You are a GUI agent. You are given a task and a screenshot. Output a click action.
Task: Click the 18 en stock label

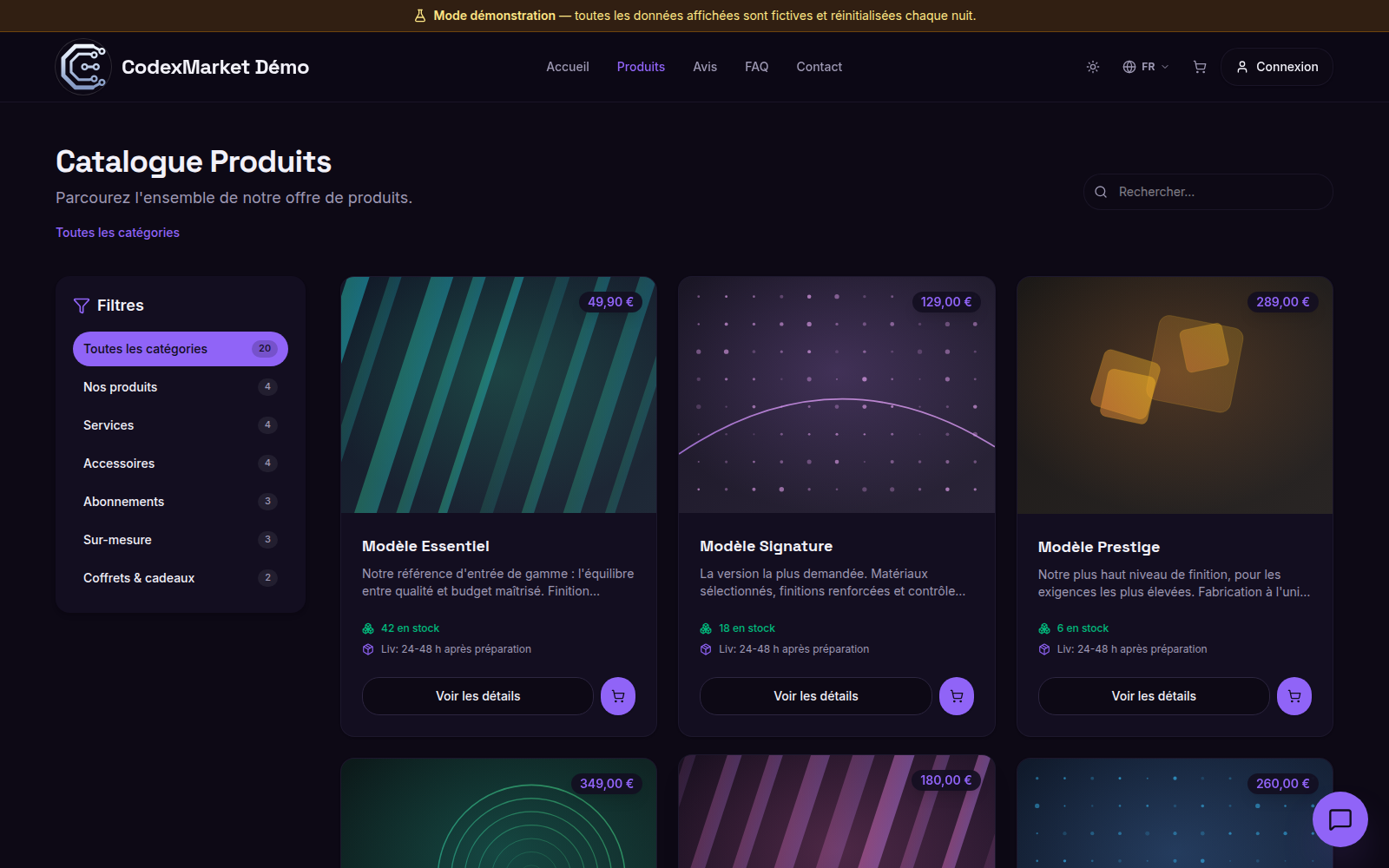tap(747, 628)
